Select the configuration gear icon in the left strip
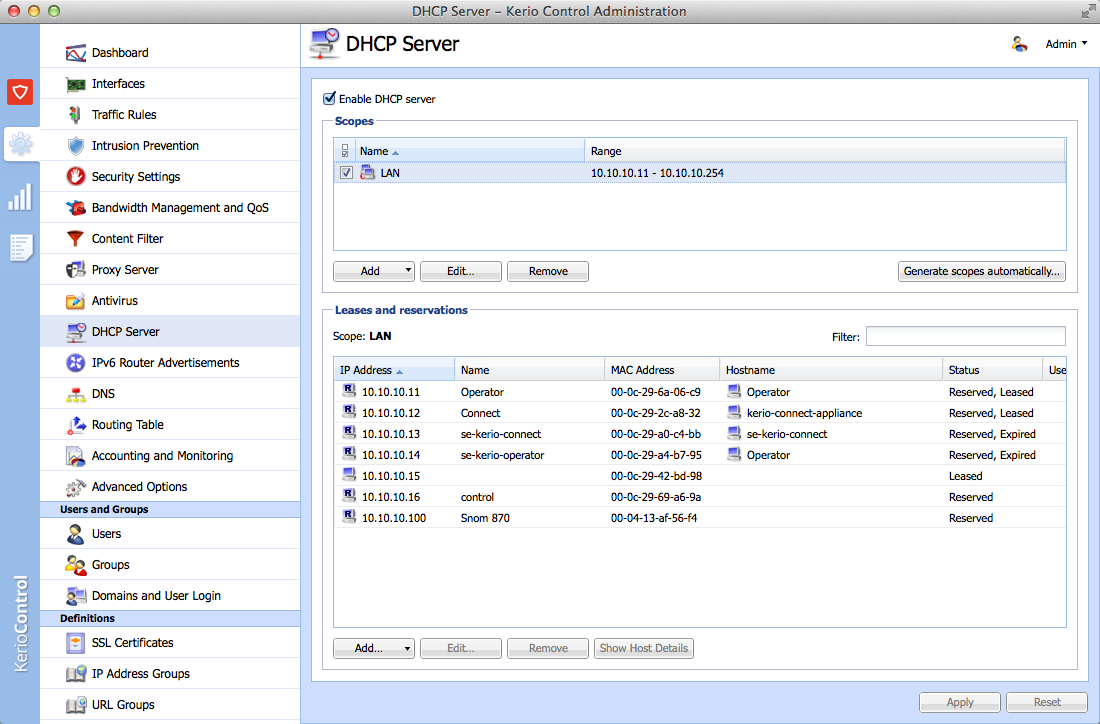 click(20, 144)
